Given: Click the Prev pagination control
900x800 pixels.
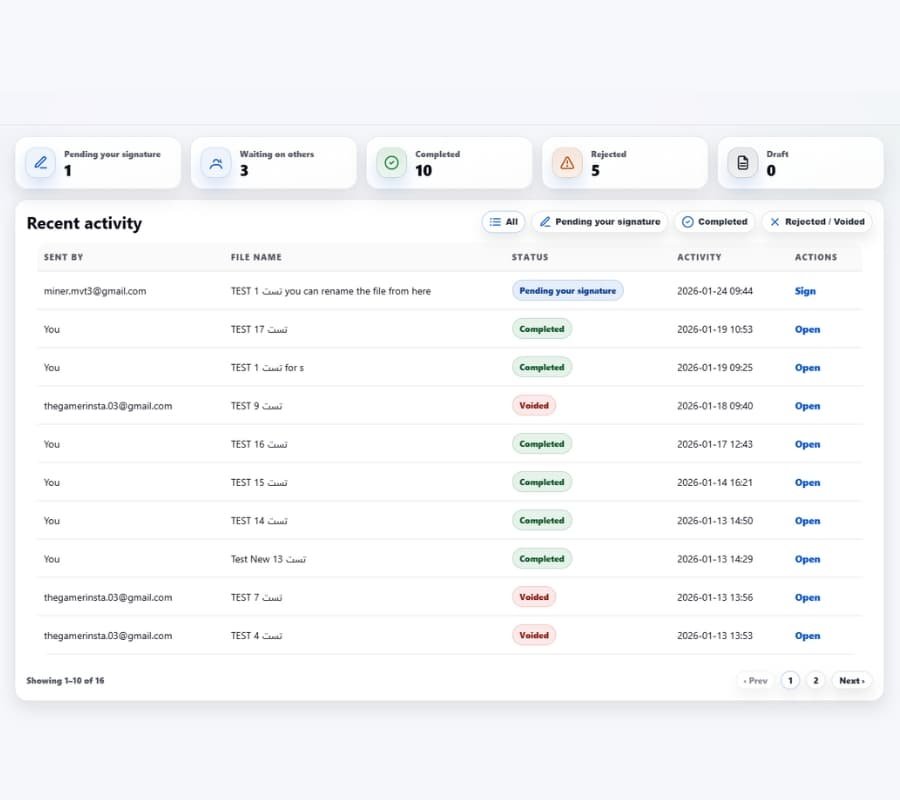Looking at the screenshot, I should [x=755, y=680].
